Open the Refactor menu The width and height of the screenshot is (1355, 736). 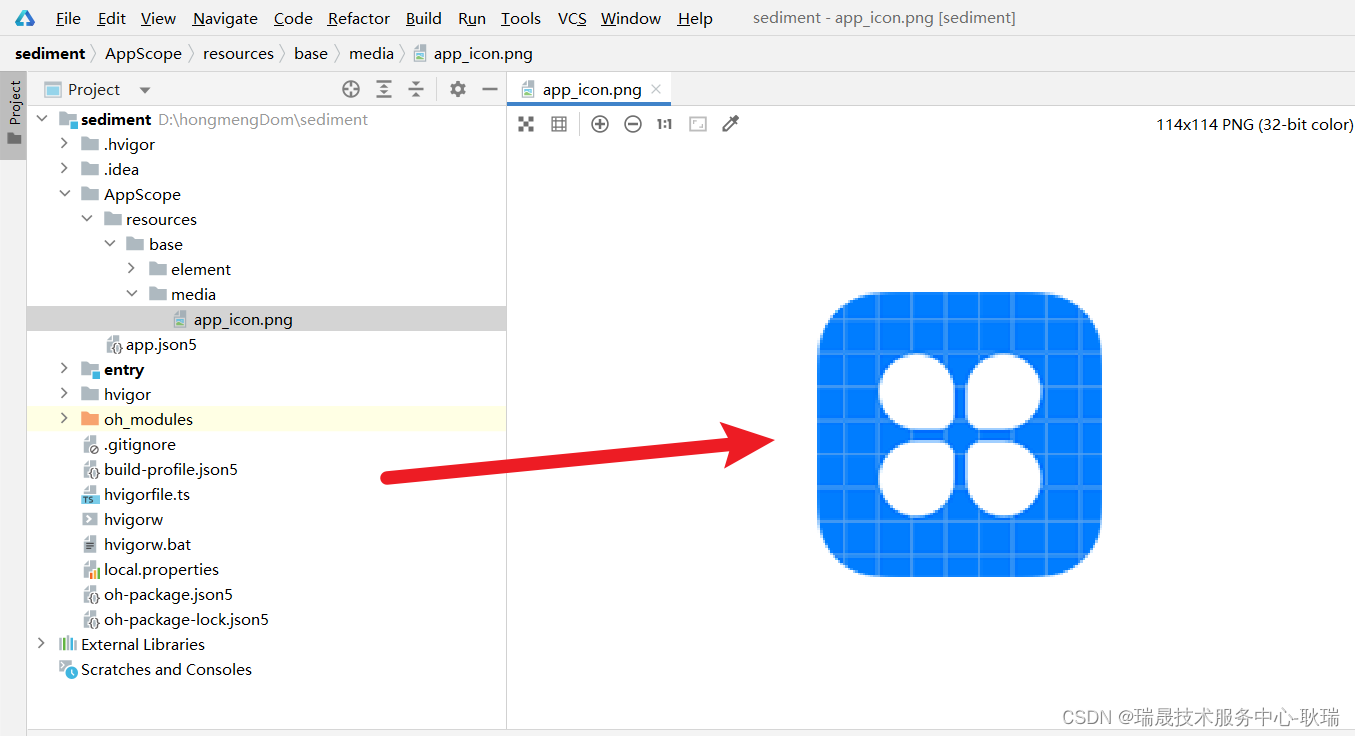359,18
